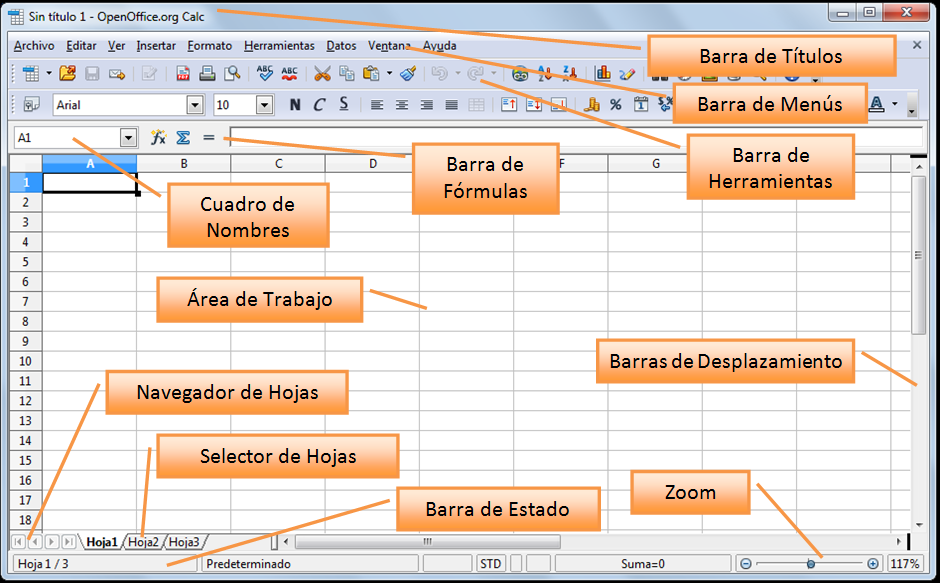Viewport: 943px width, 587px height.
Task: Launch the Function Wizard fx icon
Action: tap(158, 138)
